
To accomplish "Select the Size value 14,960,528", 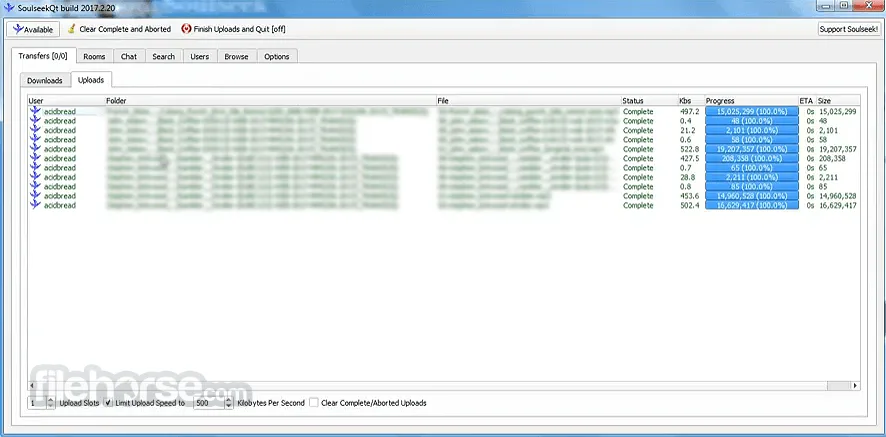I will click(838, 196).
